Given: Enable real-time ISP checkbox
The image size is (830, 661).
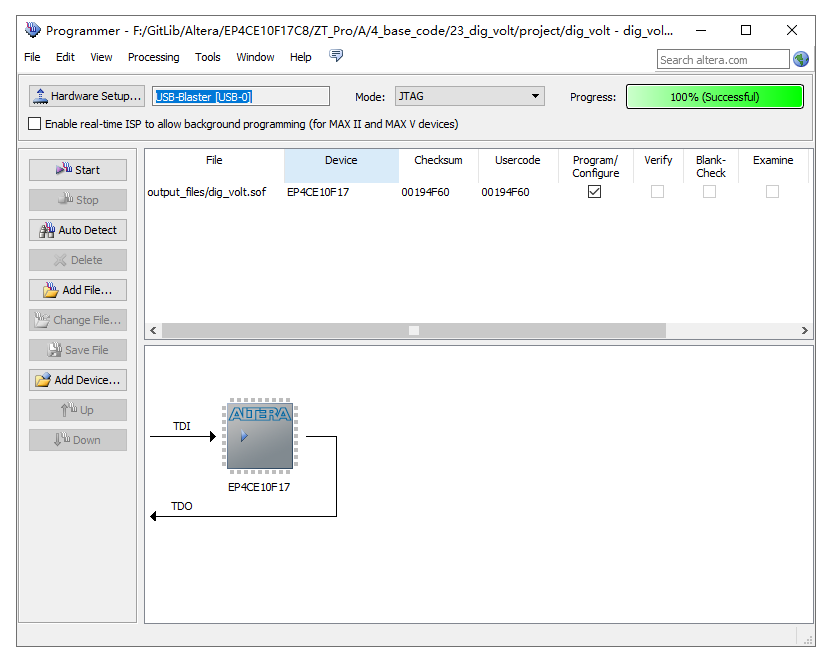Looking at the screenshot, I should point(34,124).
